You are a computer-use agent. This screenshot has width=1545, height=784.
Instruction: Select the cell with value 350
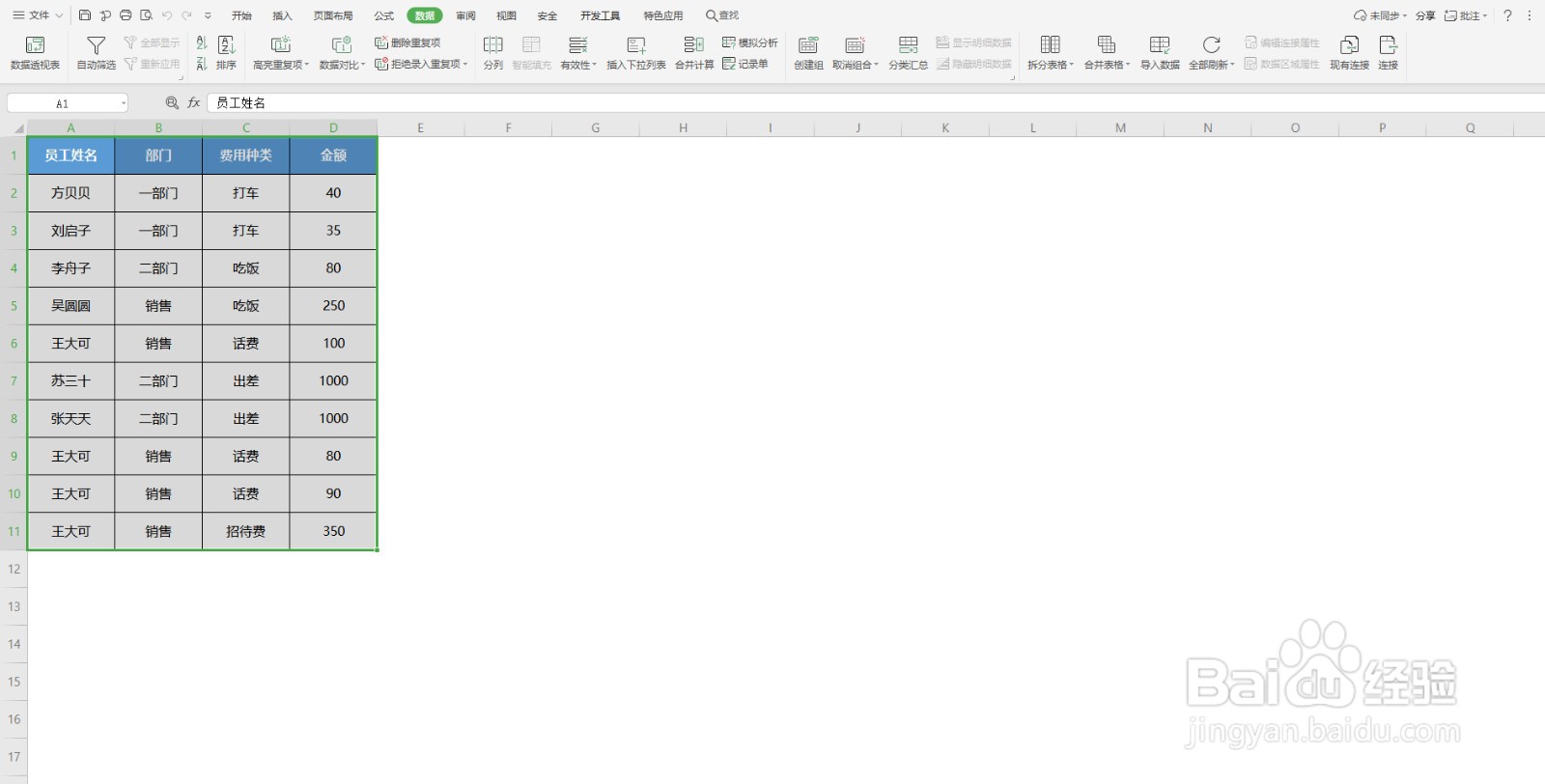click(x=333, y=531)
